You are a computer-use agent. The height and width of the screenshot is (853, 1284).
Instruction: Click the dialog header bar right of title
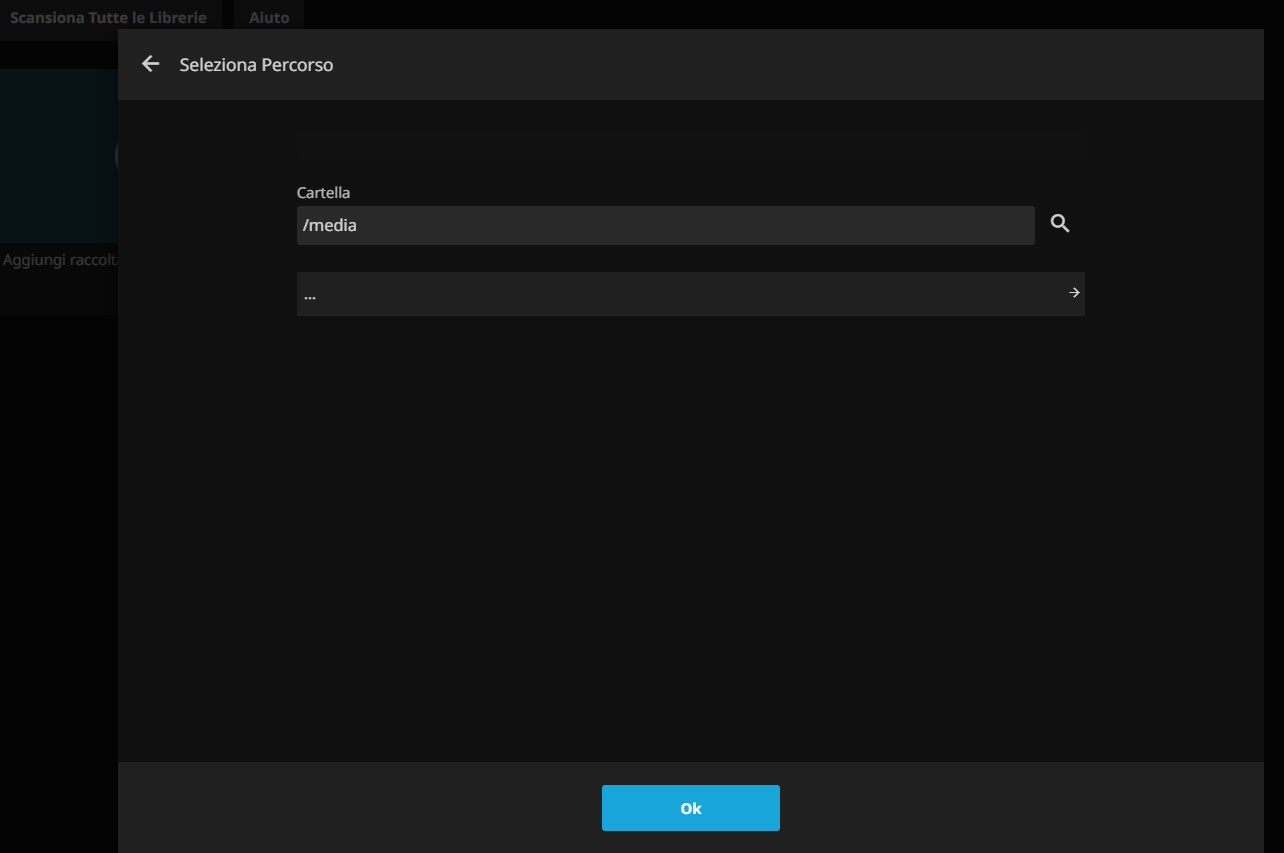coord(800,65)
